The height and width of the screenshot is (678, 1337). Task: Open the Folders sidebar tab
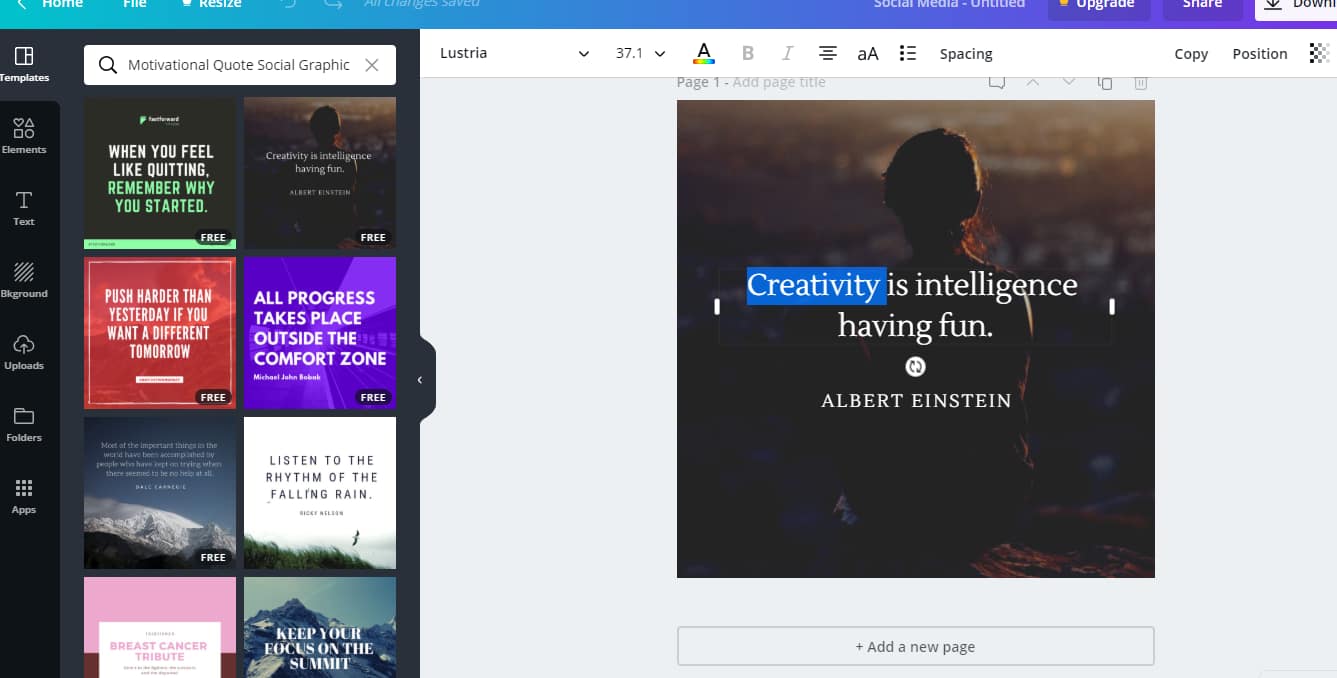(x=24, y=424)
